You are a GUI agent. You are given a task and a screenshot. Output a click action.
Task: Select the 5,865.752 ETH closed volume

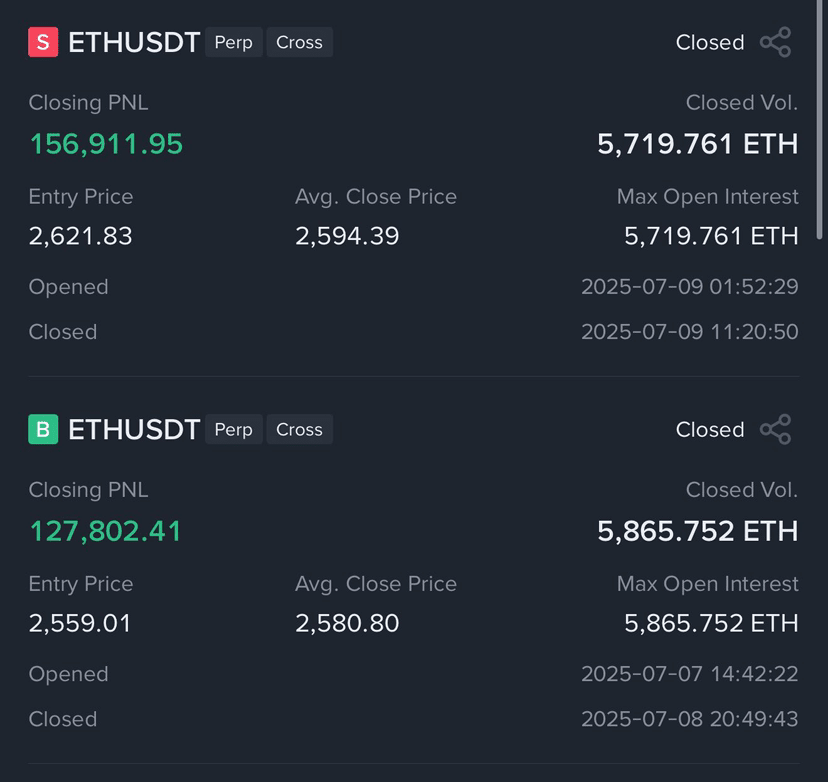(x=698, y=531)
